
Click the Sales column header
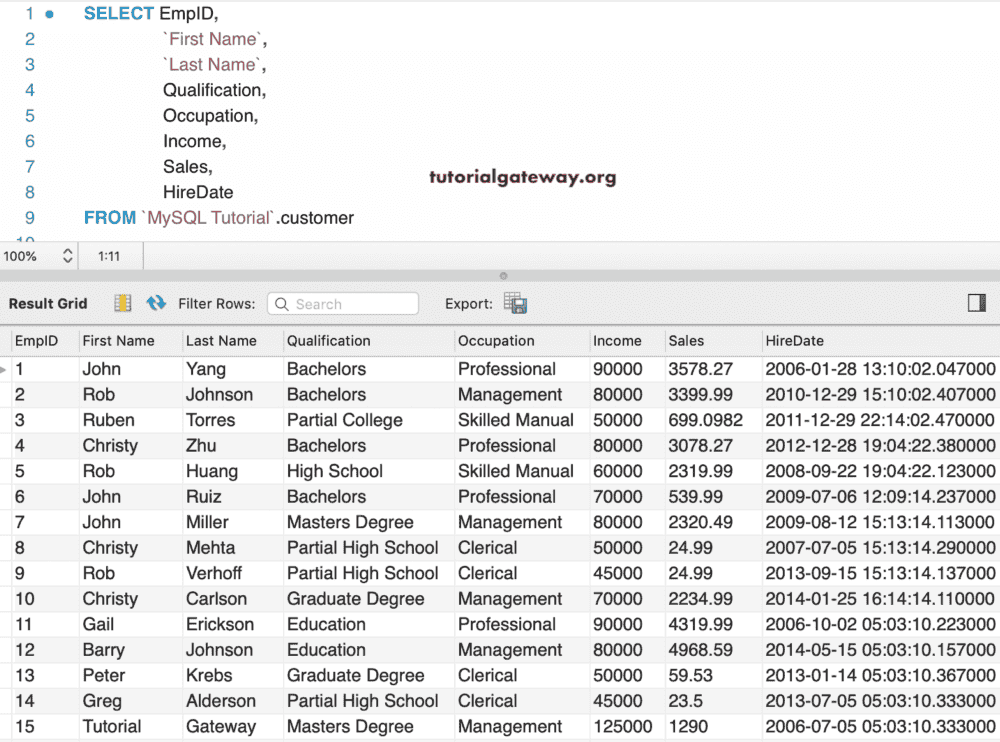tap(686, 341)
